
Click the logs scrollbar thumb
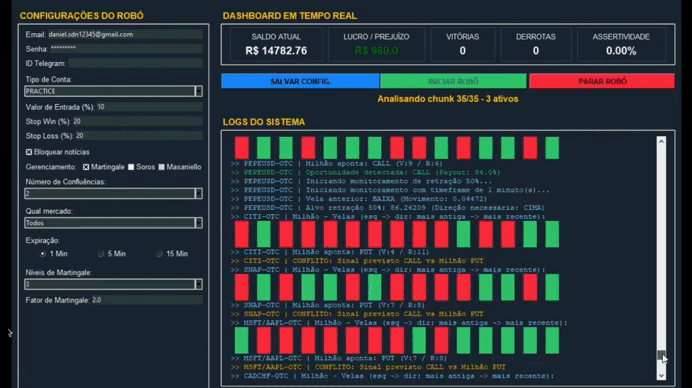coord(661,354)
